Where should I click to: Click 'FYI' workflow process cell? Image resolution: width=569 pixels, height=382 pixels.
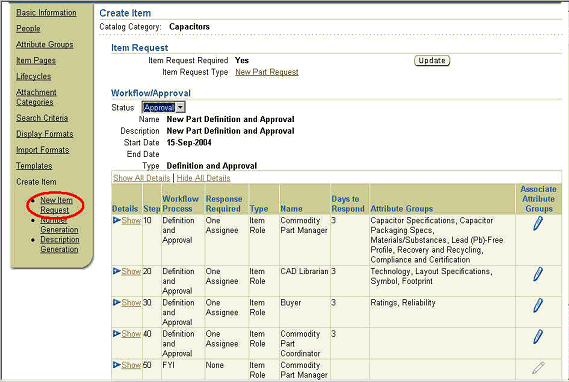[x=168, y=365]
